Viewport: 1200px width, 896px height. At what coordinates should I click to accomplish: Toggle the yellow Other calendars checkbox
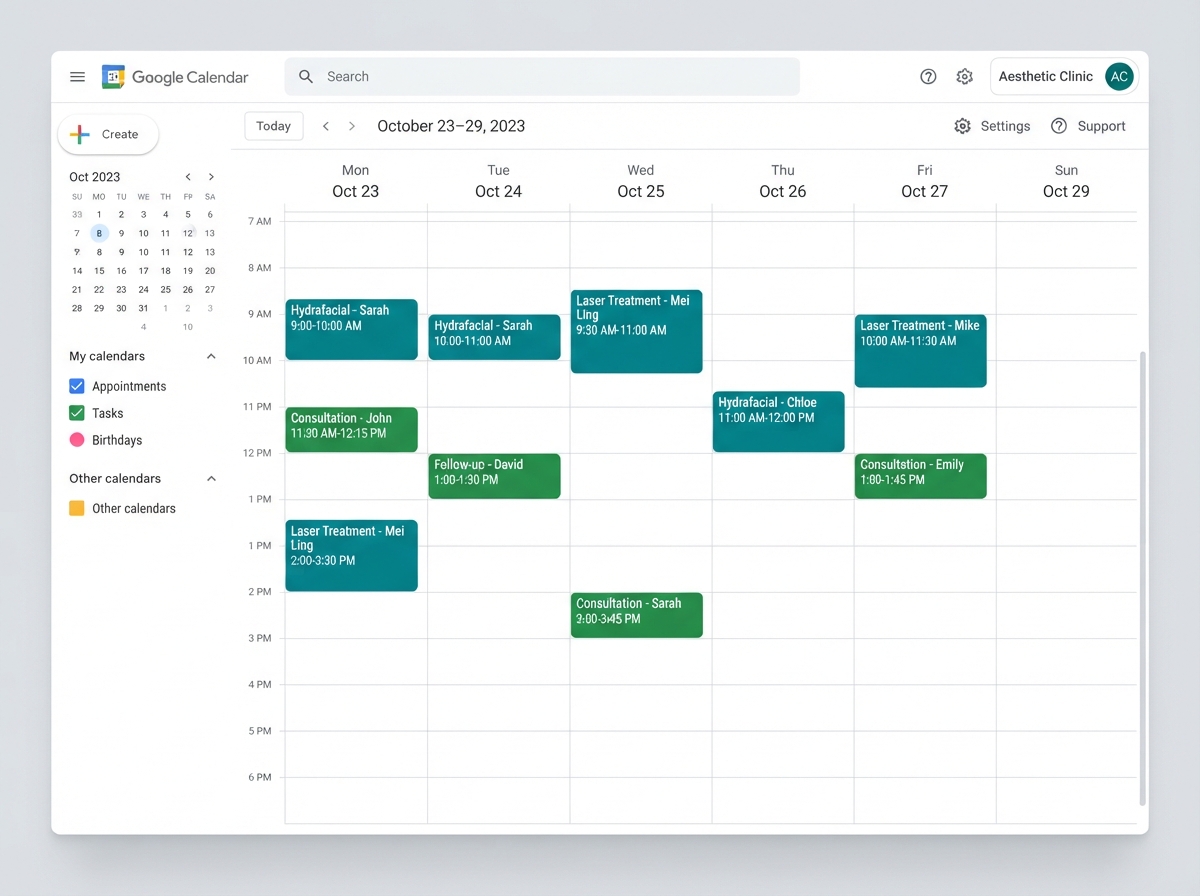(x=77, y=508)
